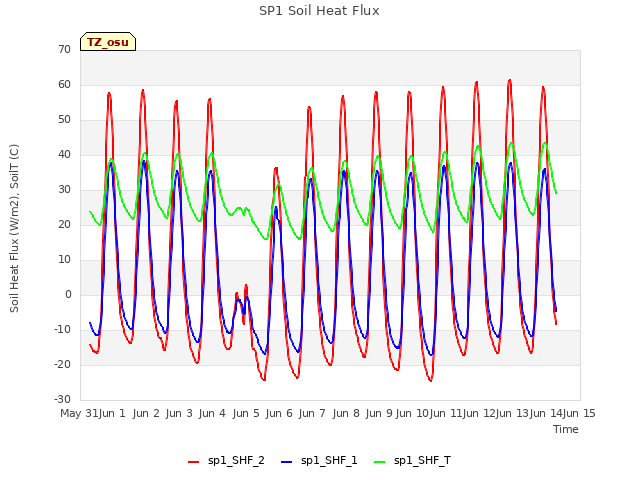The height and width of the screenshot is (480, 640).
Task: Click the Jun 7 x-axis tick label
Action: 312,413
